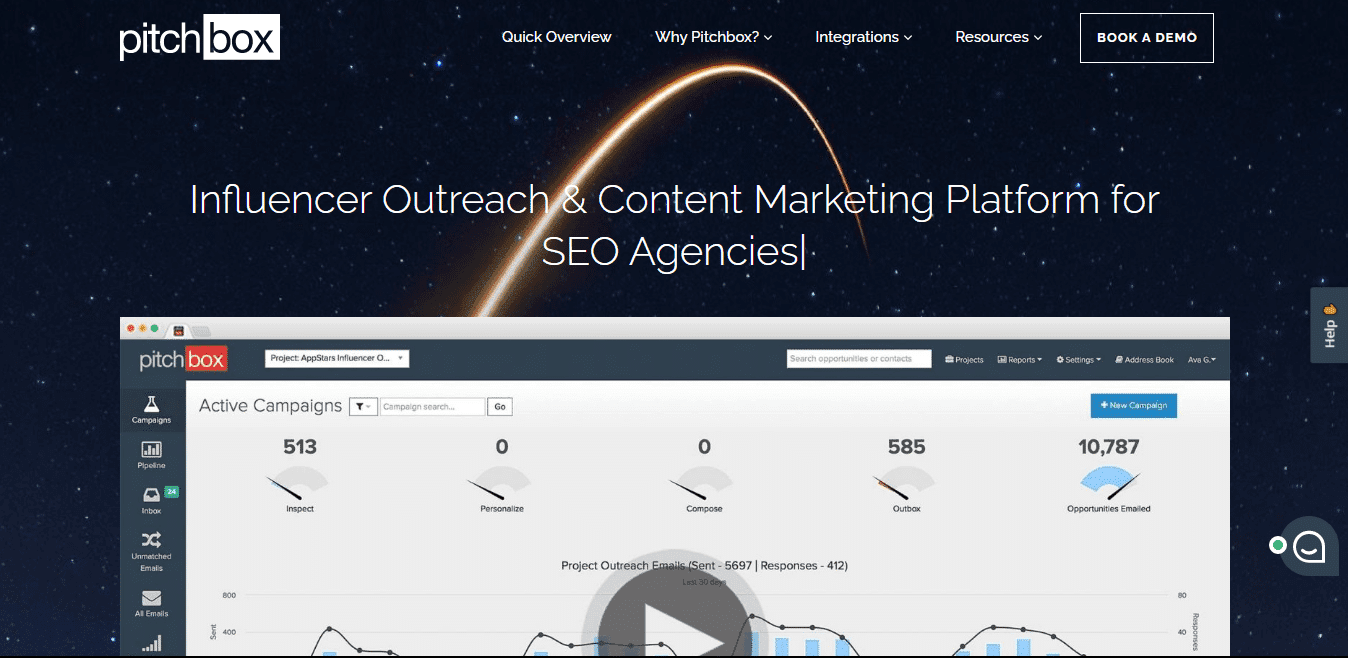Image resolution: width=1348 pixels, height=658 pixels.
Task: Open the chat widget bubble
Action: point(1309,546)
